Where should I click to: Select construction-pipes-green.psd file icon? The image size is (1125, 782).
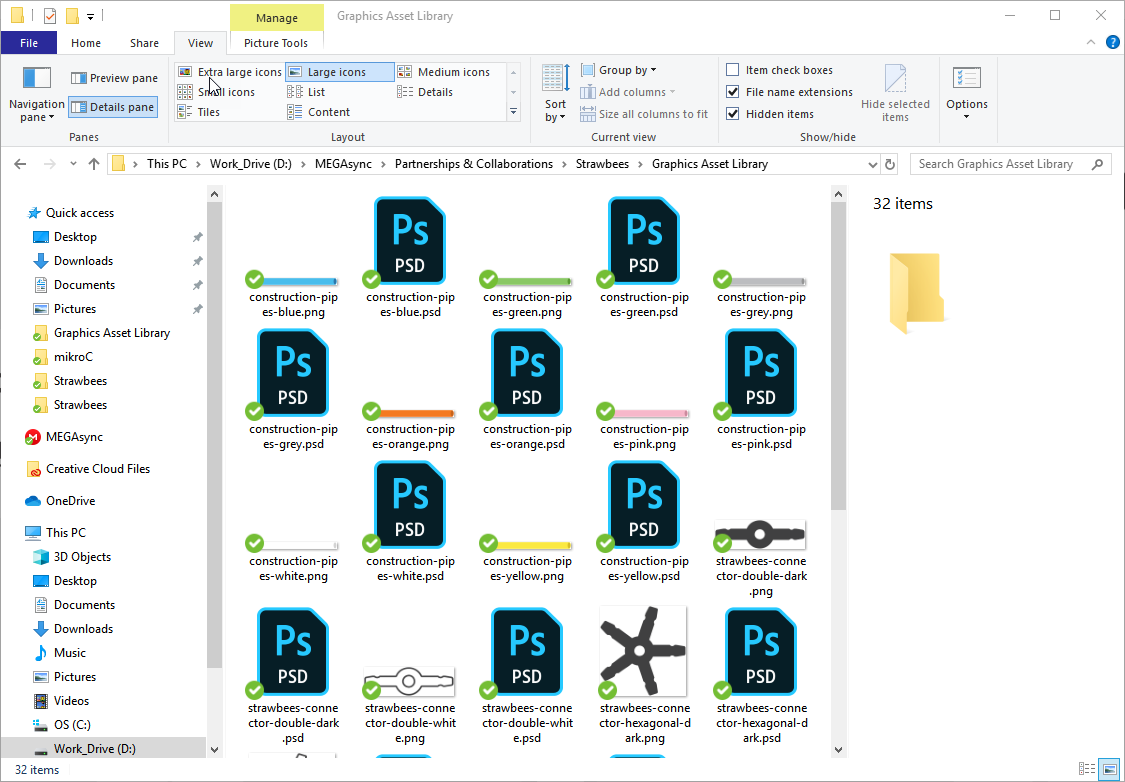click(x=644, y=241)
